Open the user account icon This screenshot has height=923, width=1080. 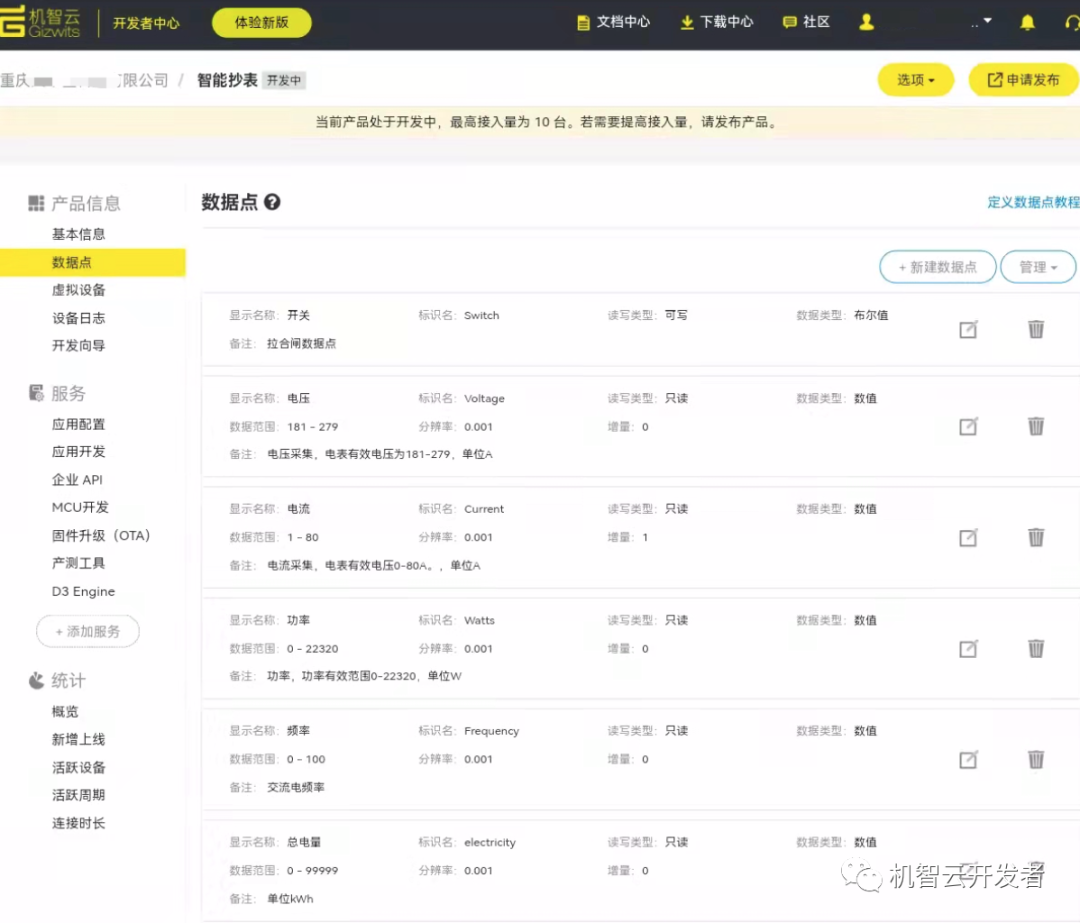pyautogui.click(x=866, y=22)
